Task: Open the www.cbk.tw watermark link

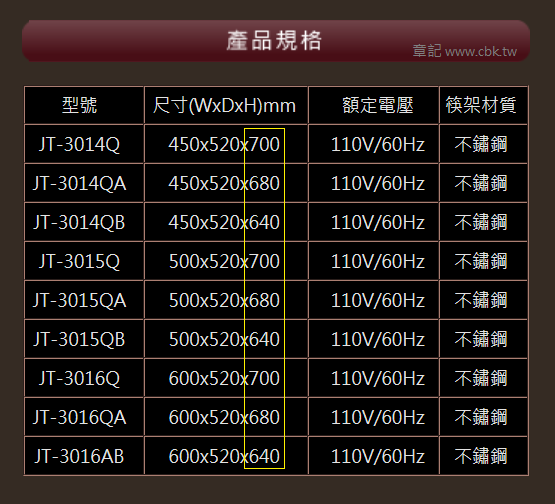Action: (x=481, y=52)
